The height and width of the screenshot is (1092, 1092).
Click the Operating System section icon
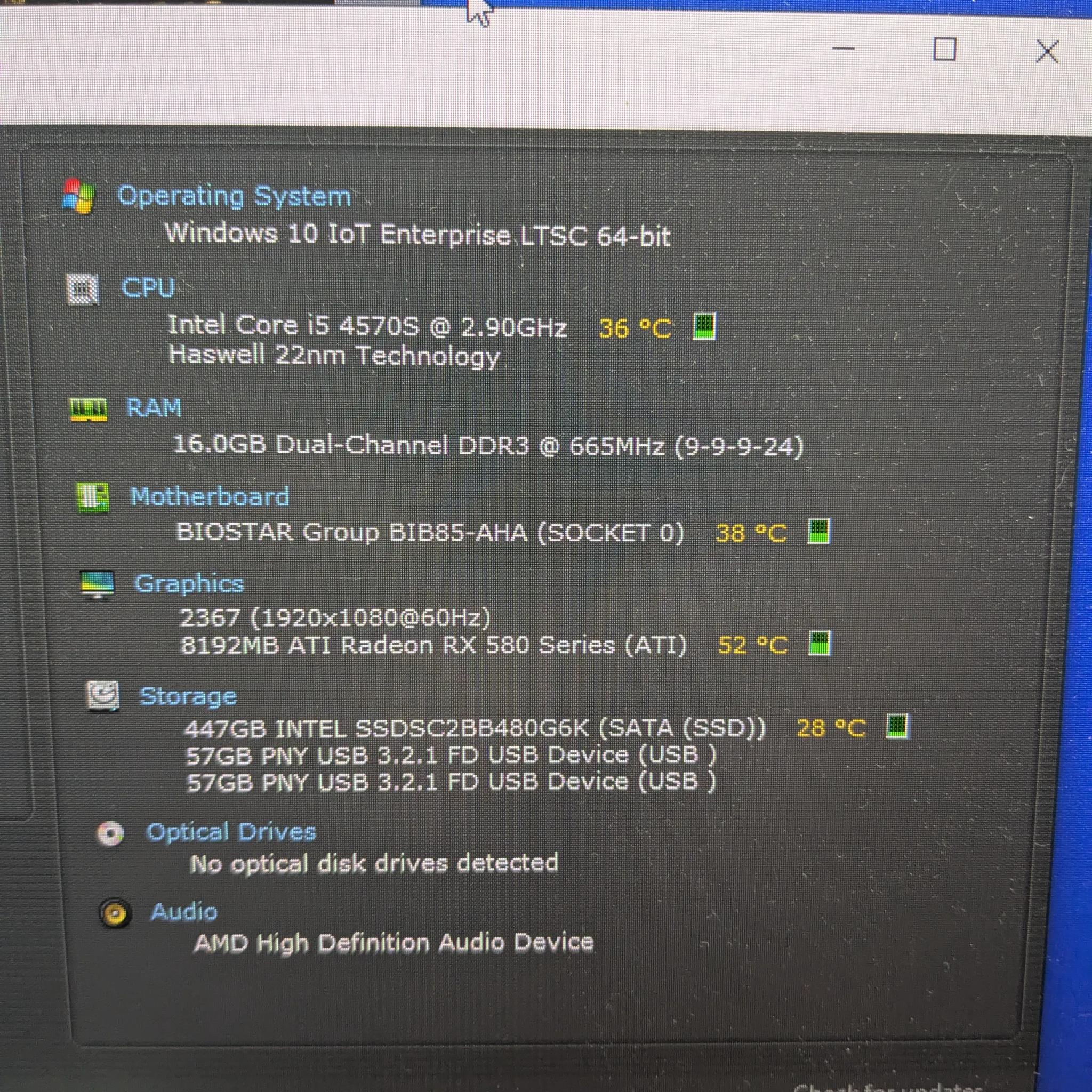point(79,195)
